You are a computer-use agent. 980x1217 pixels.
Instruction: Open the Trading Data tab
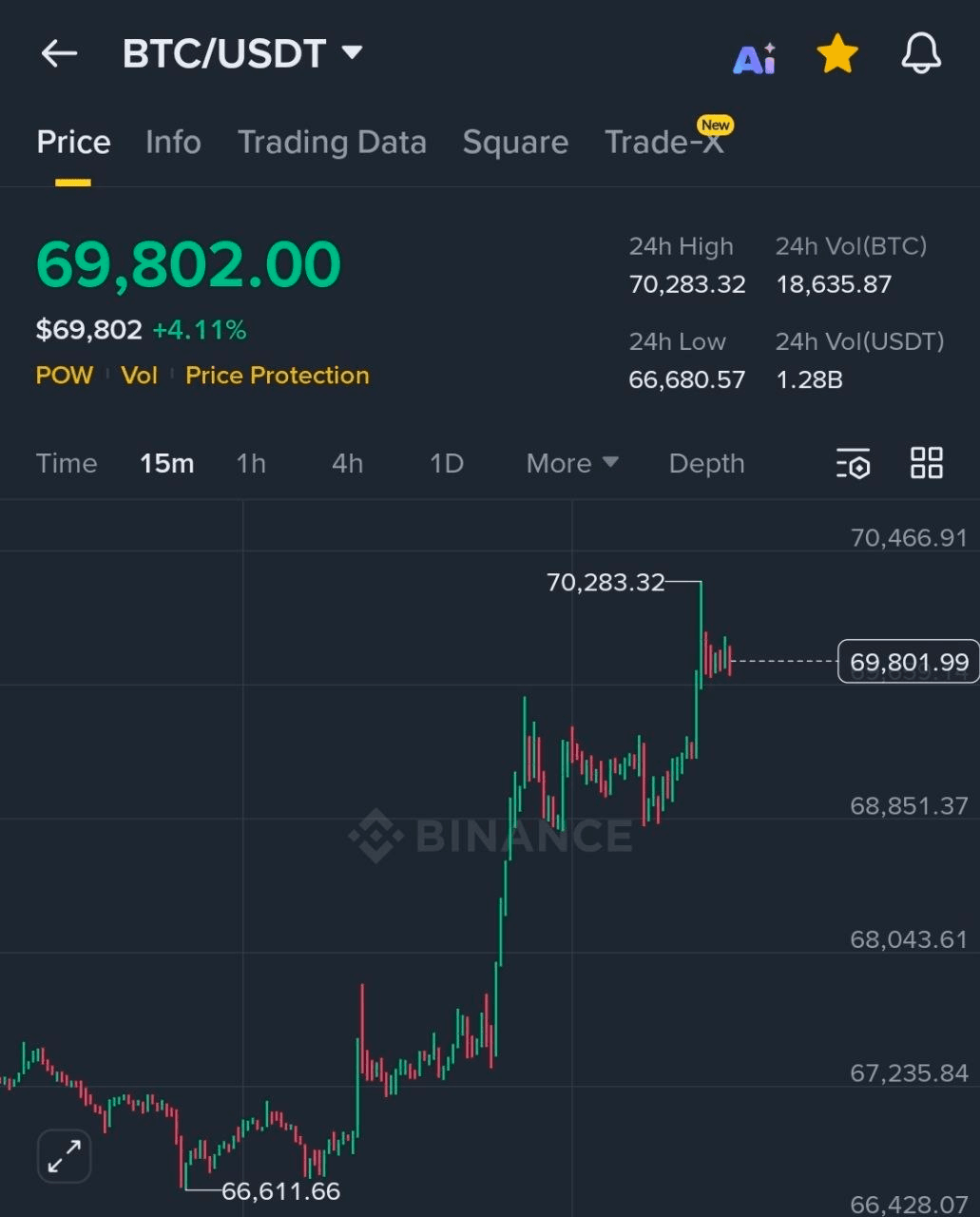[x=332, y=143]
